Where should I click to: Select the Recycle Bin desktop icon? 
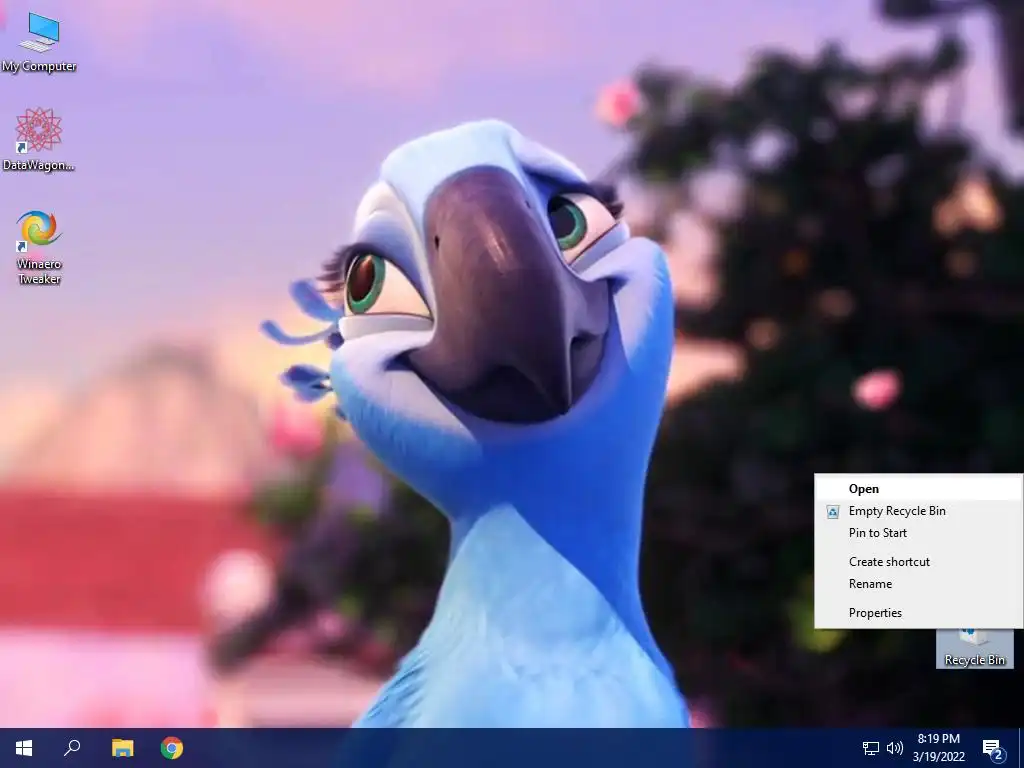974,648
